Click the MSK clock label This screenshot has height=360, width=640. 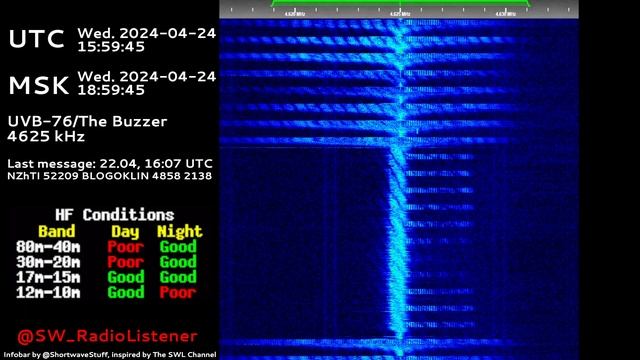39,86
